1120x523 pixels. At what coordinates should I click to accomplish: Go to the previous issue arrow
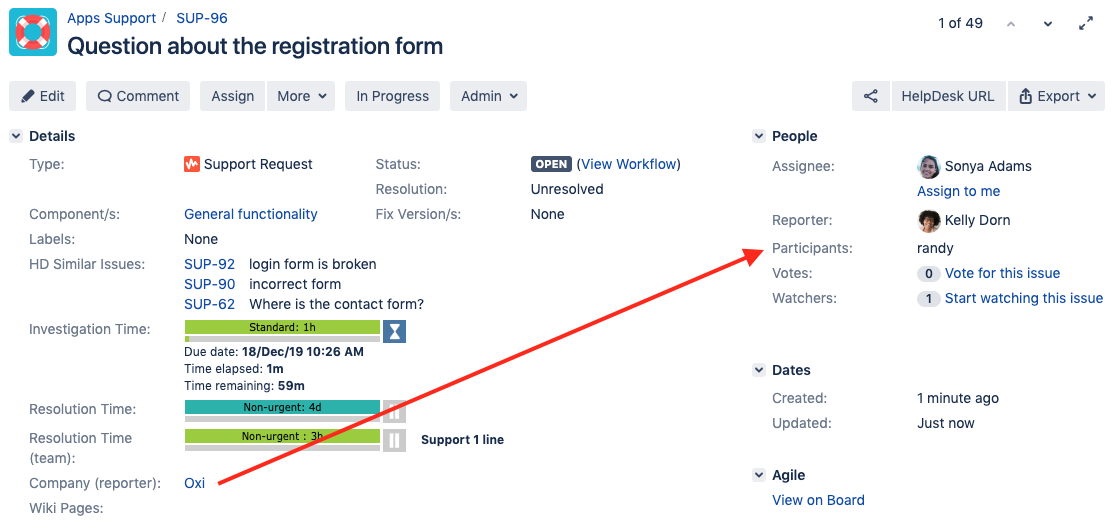1011,24
